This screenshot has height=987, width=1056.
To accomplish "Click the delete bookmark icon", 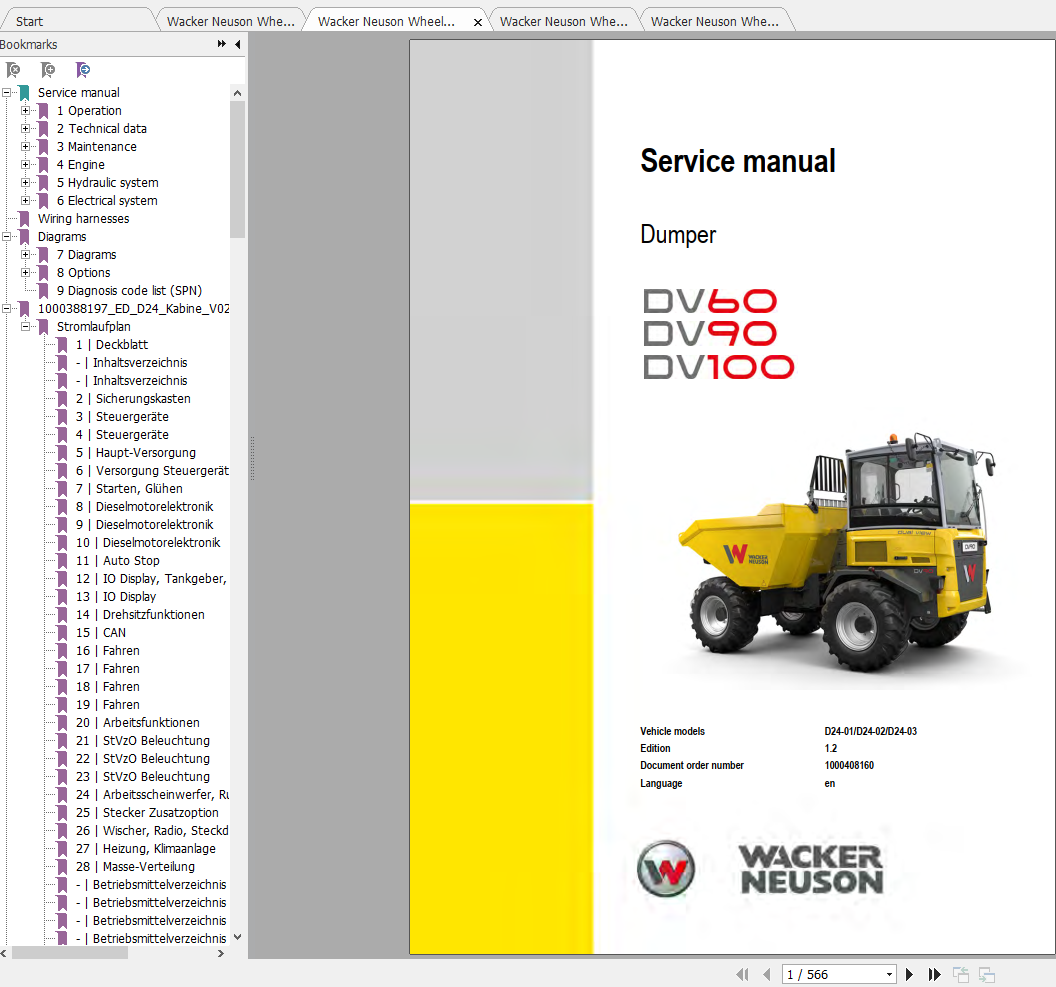I will pos(14,70).
